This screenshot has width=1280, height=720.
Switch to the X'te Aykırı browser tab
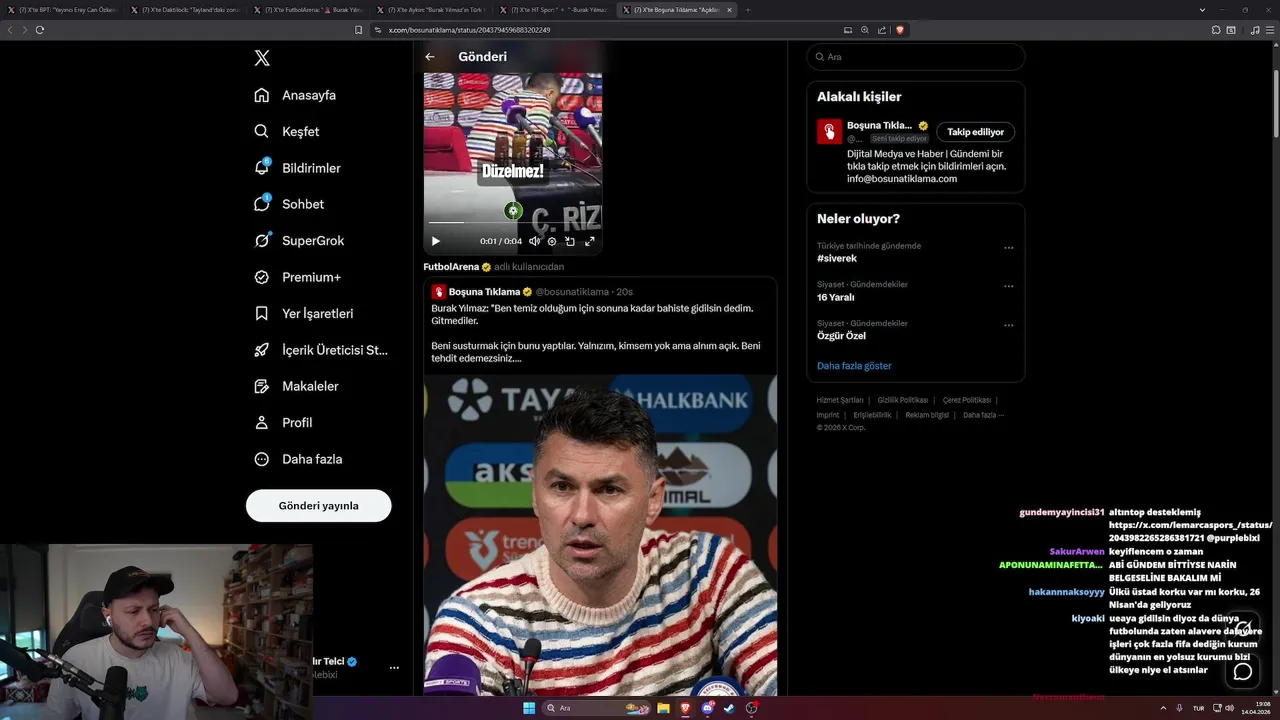point(431,9)
